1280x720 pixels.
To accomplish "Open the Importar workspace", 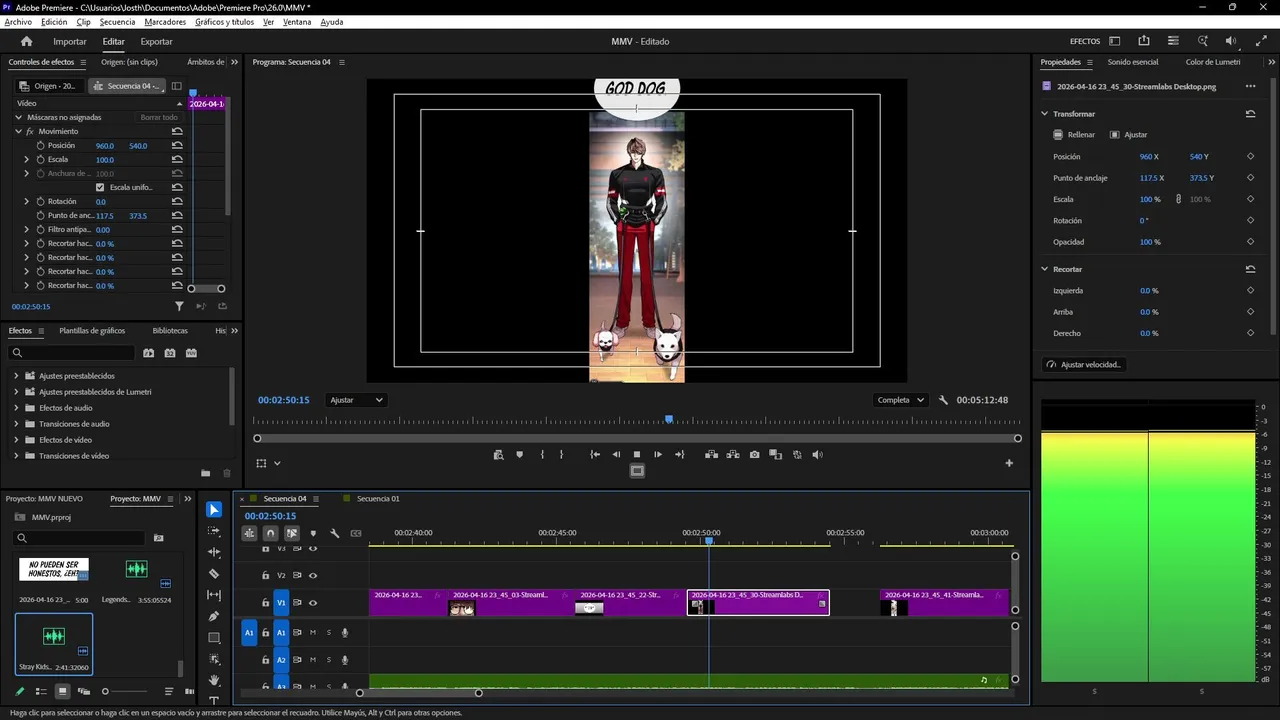I will pyautogui.click(x=70, y=42).
